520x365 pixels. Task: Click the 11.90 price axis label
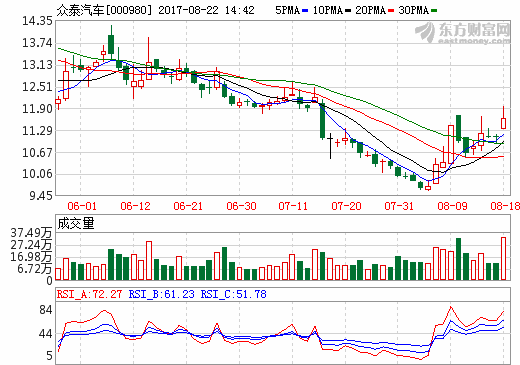(x=37, y=108)
